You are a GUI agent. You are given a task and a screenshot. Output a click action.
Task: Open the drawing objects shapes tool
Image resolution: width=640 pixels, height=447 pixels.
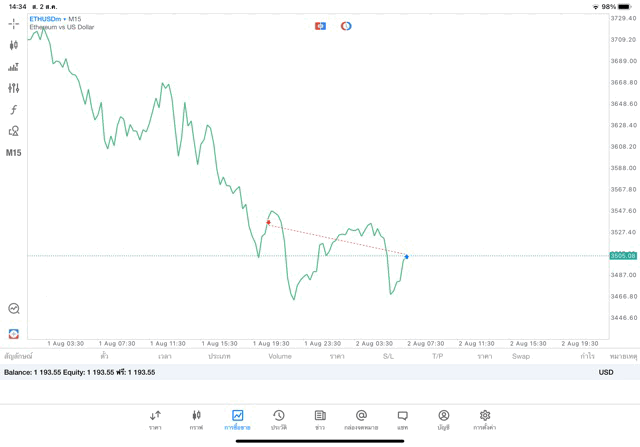(x=13, y=131)
